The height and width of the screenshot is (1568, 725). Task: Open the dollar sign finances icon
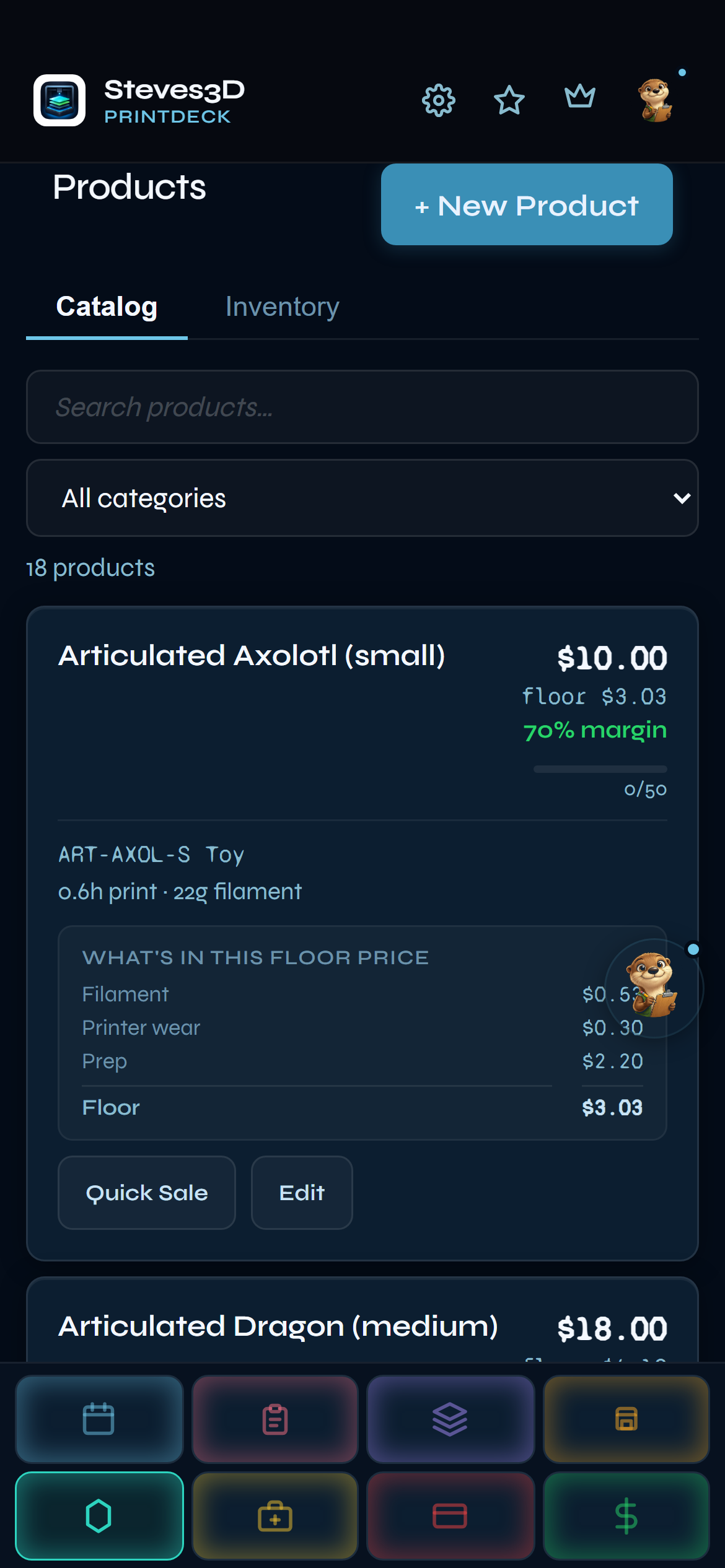click(x=626, y=1516)
